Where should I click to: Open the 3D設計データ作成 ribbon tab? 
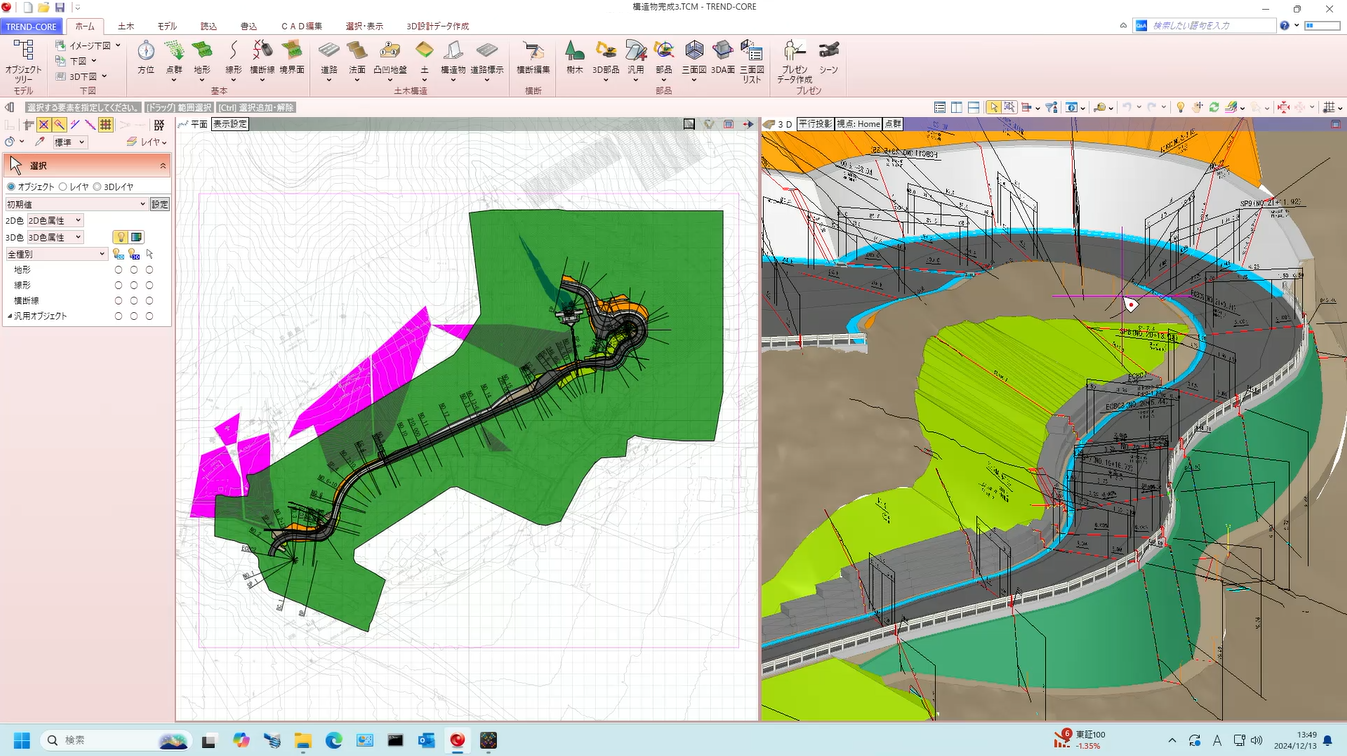tap(438, 26)
